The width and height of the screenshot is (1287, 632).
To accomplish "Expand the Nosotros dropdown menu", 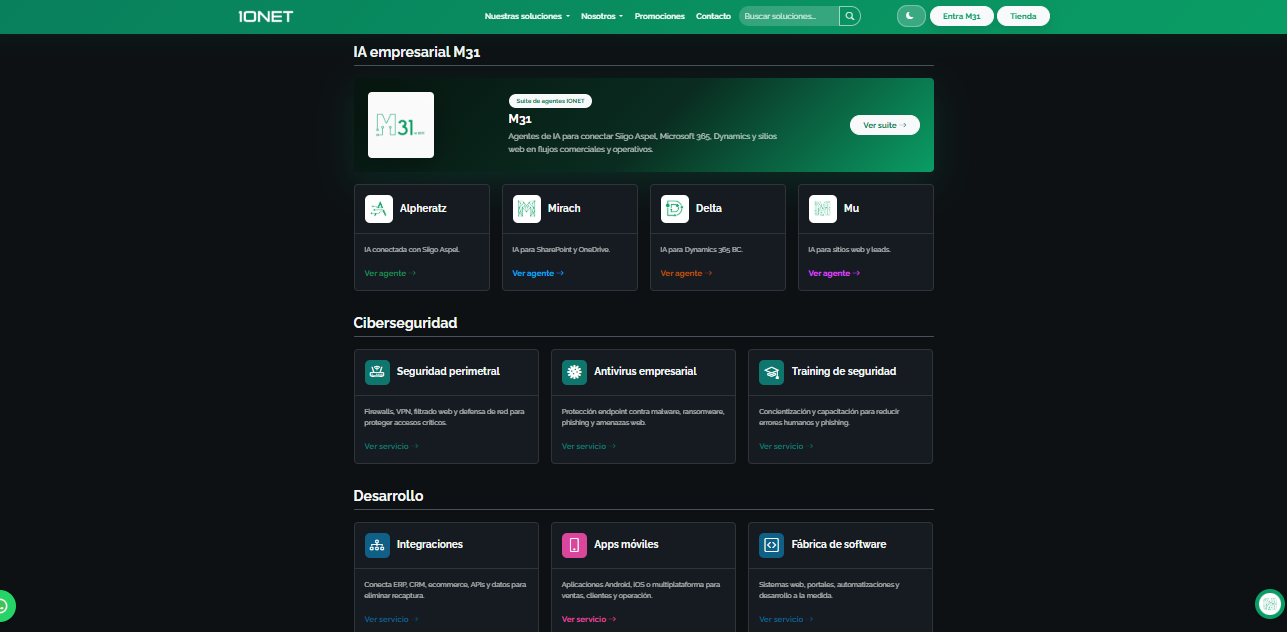I will [601, 16].
